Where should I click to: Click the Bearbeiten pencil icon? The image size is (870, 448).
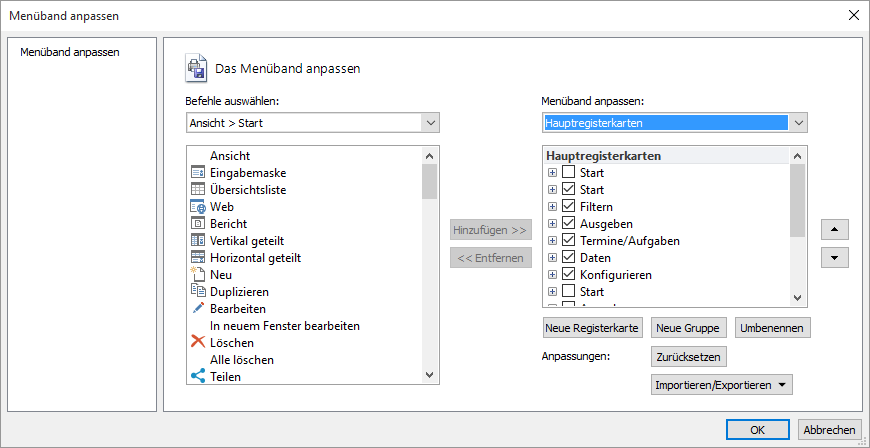point(197,309)
